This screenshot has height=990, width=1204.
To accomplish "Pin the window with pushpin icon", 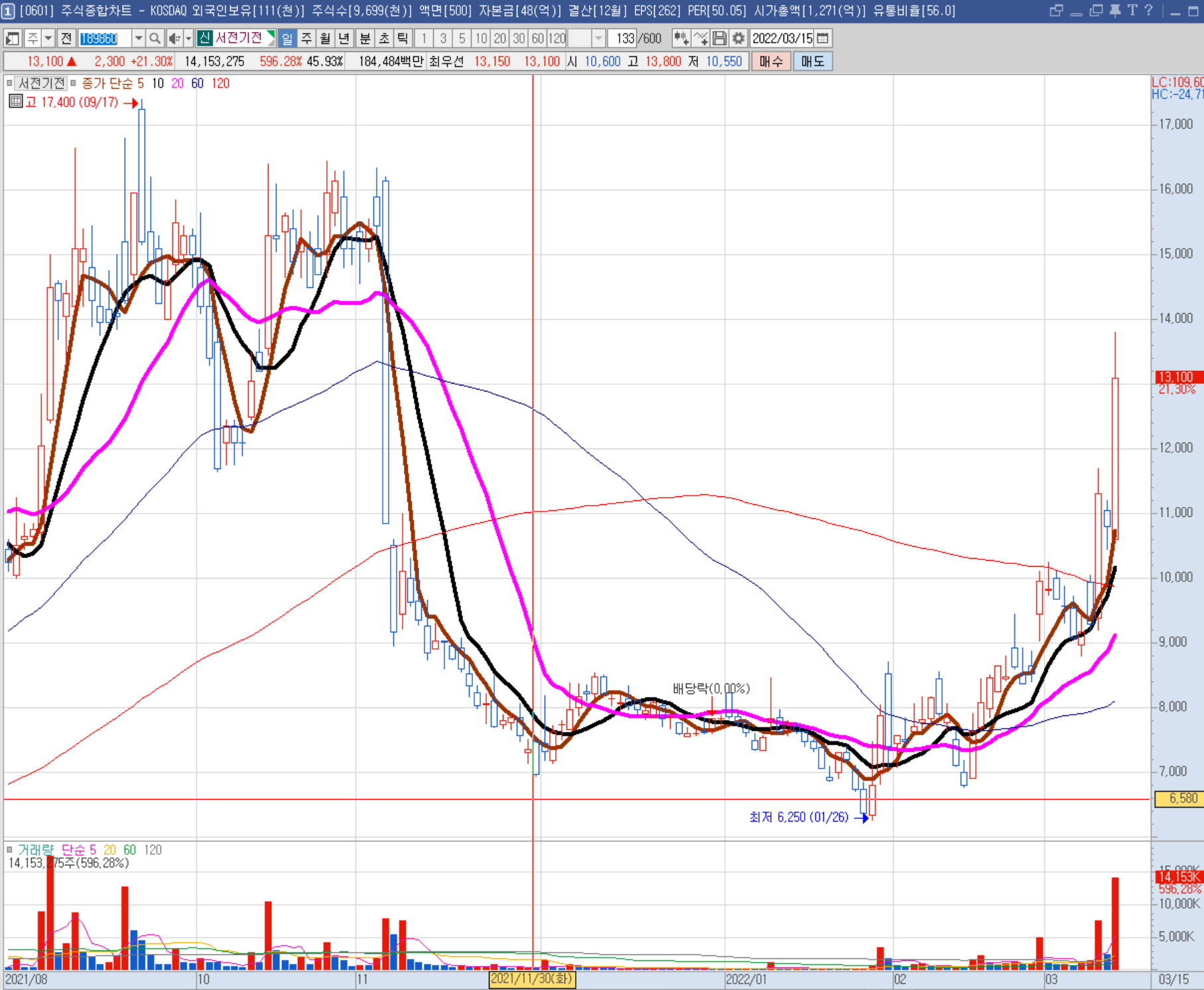I will [x=1115, y=11].
